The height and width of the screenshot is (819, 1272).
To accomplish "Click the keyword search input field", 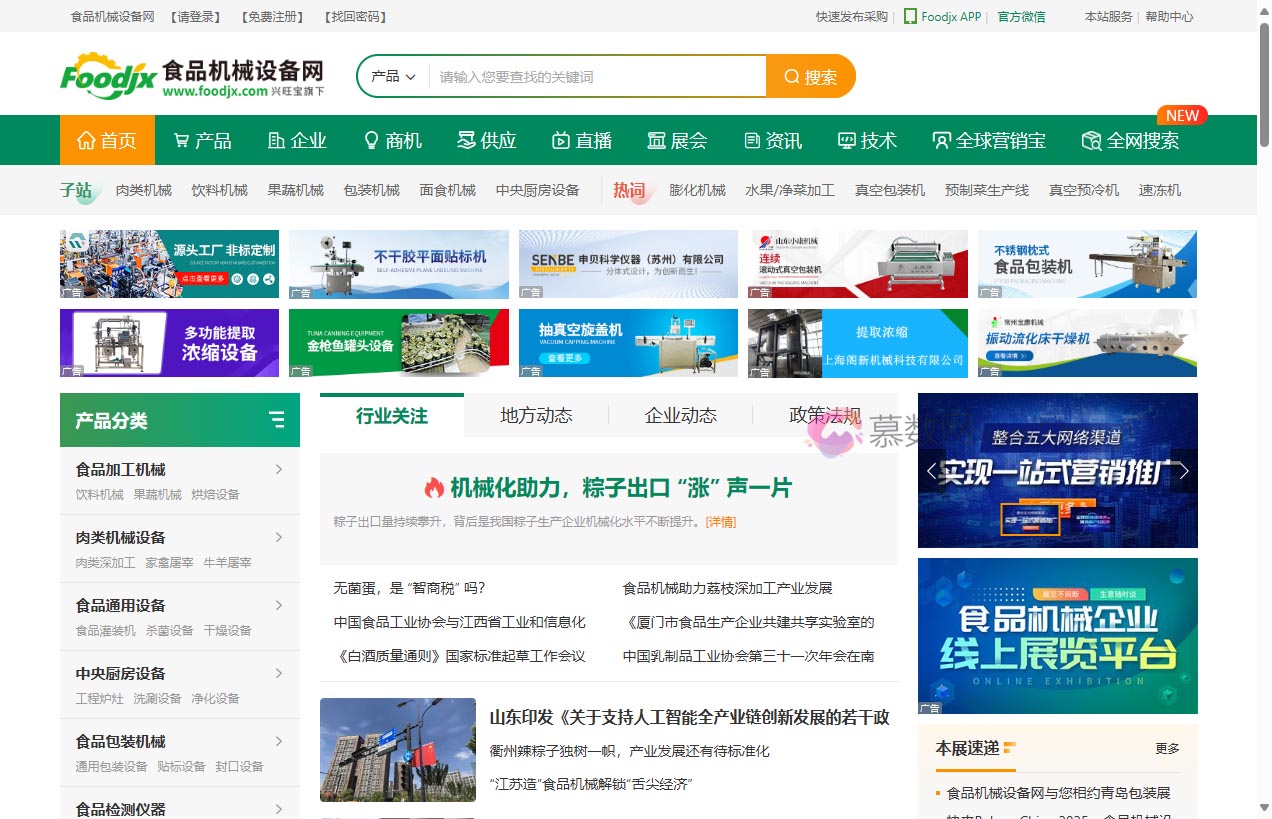I will click(597, 77).
